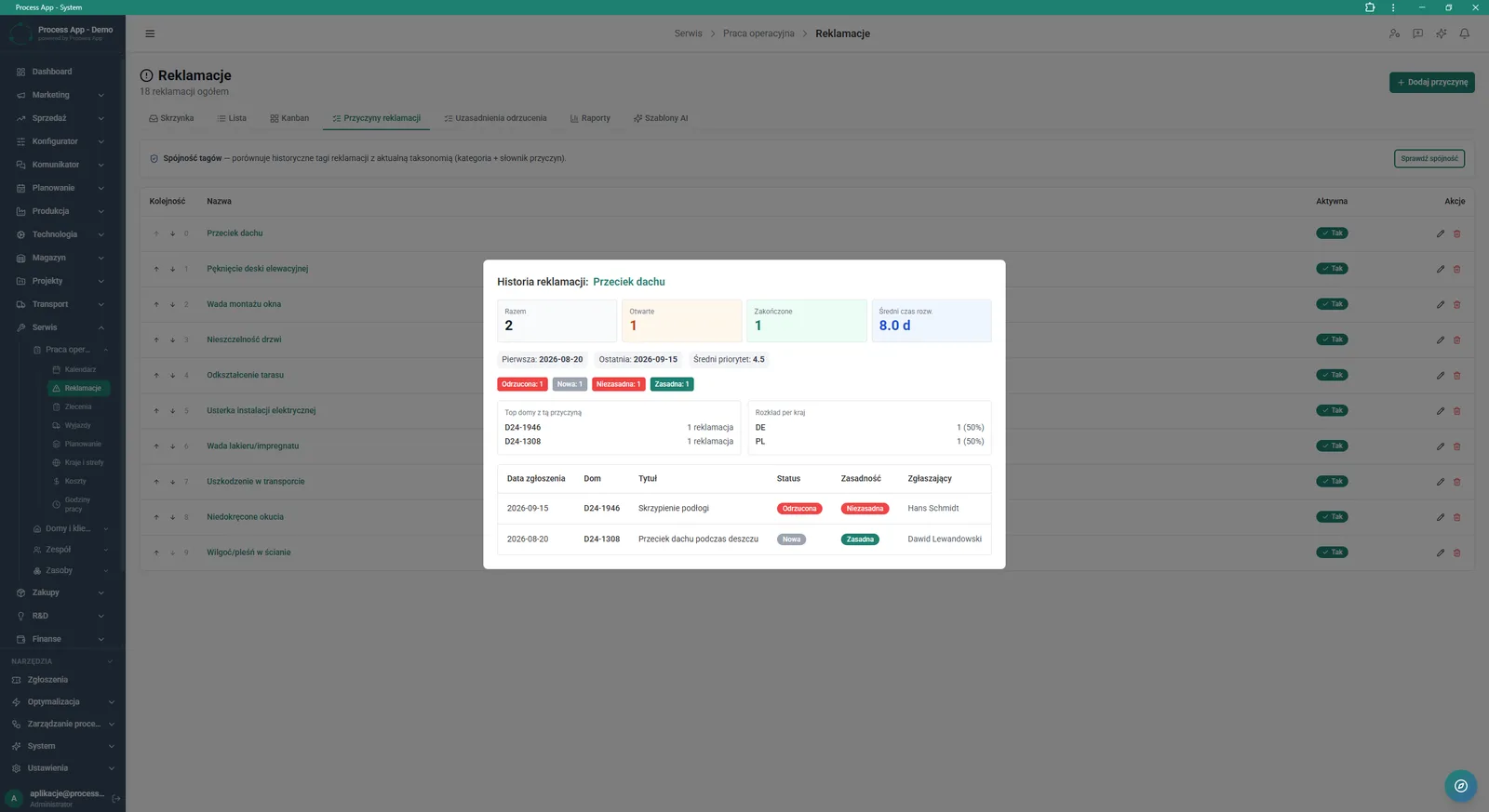
Task: Switch to the Kanban tab
Action: 289,118
